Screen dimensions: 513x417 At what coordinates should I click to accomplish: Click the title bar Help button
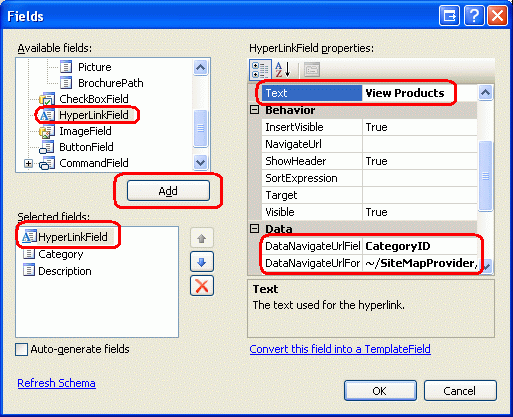click(x=473, y=16)
